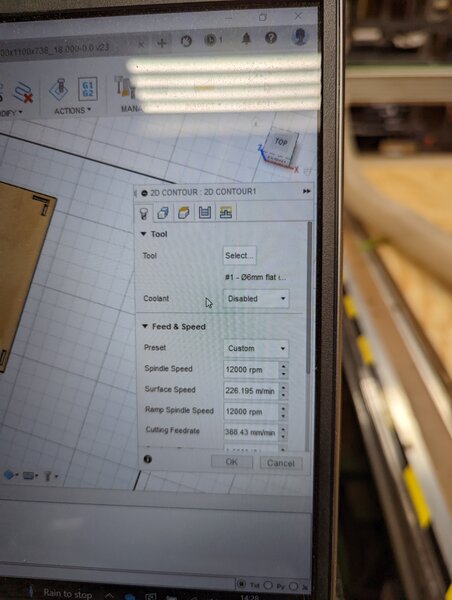The height and width of the screenshot is (600, 452).
Task: Click the dialog expand double-arrow icon
Action: [x=307, y=191]
